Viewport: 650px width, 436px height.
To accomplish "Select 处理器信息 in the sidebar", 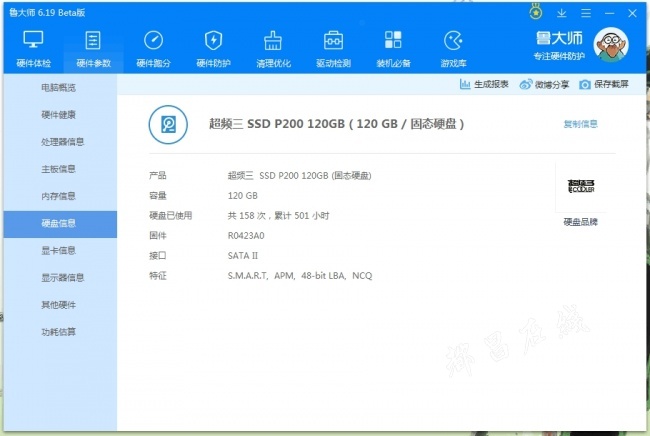I will click(63, 142).
